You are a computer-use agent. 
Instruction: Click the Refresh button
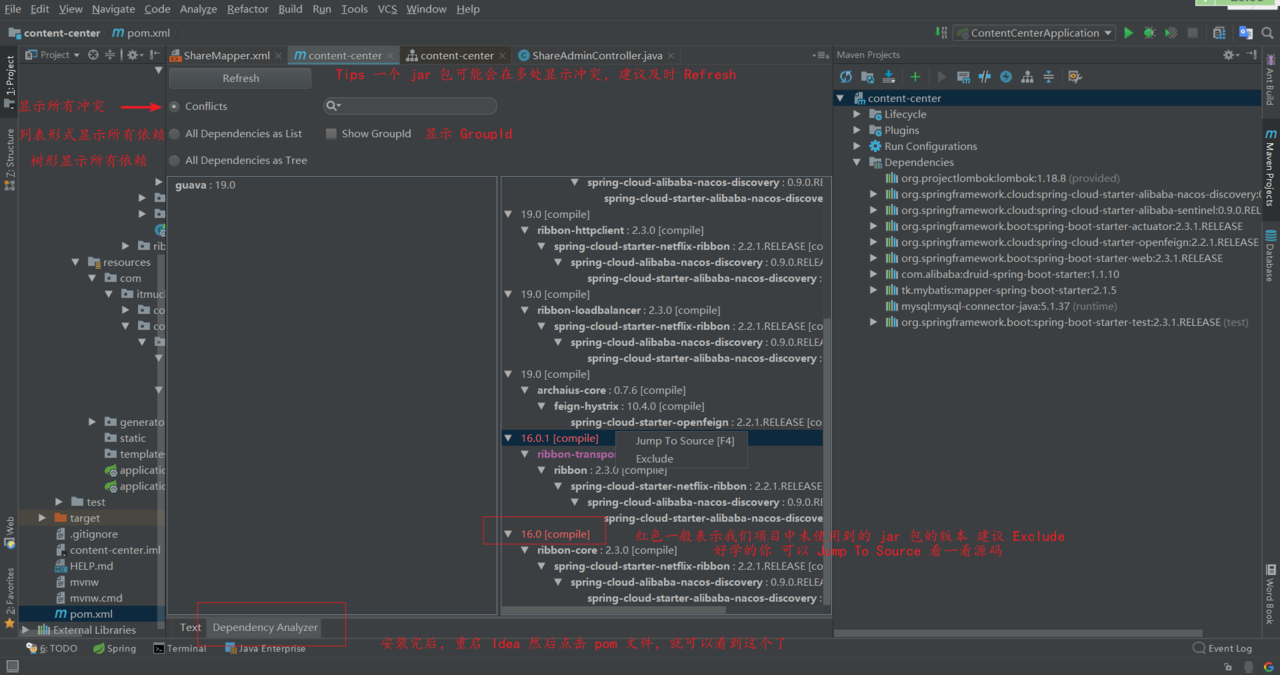point(240,78)
